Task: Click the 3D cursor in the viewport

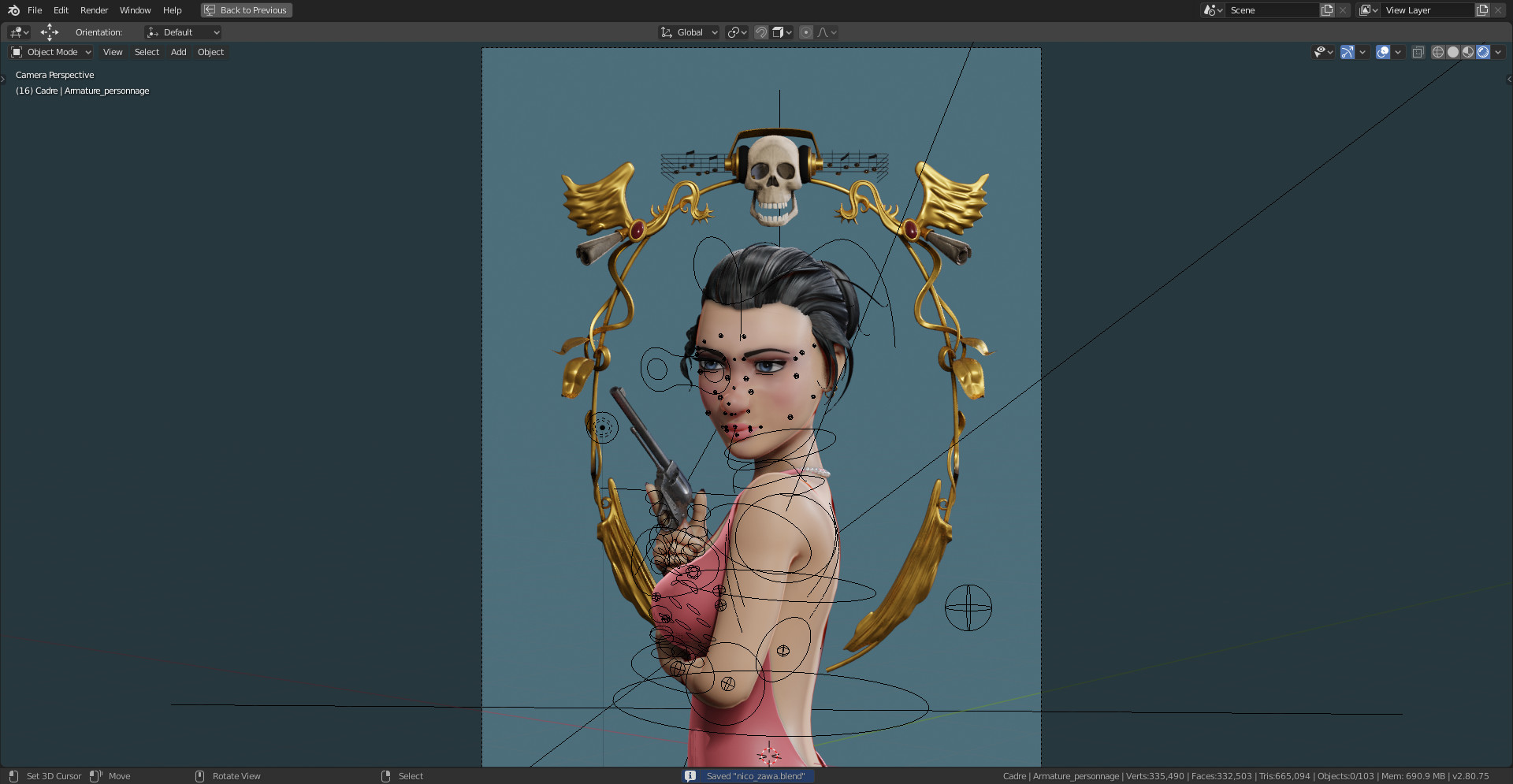Action: [x=768, y=755]
